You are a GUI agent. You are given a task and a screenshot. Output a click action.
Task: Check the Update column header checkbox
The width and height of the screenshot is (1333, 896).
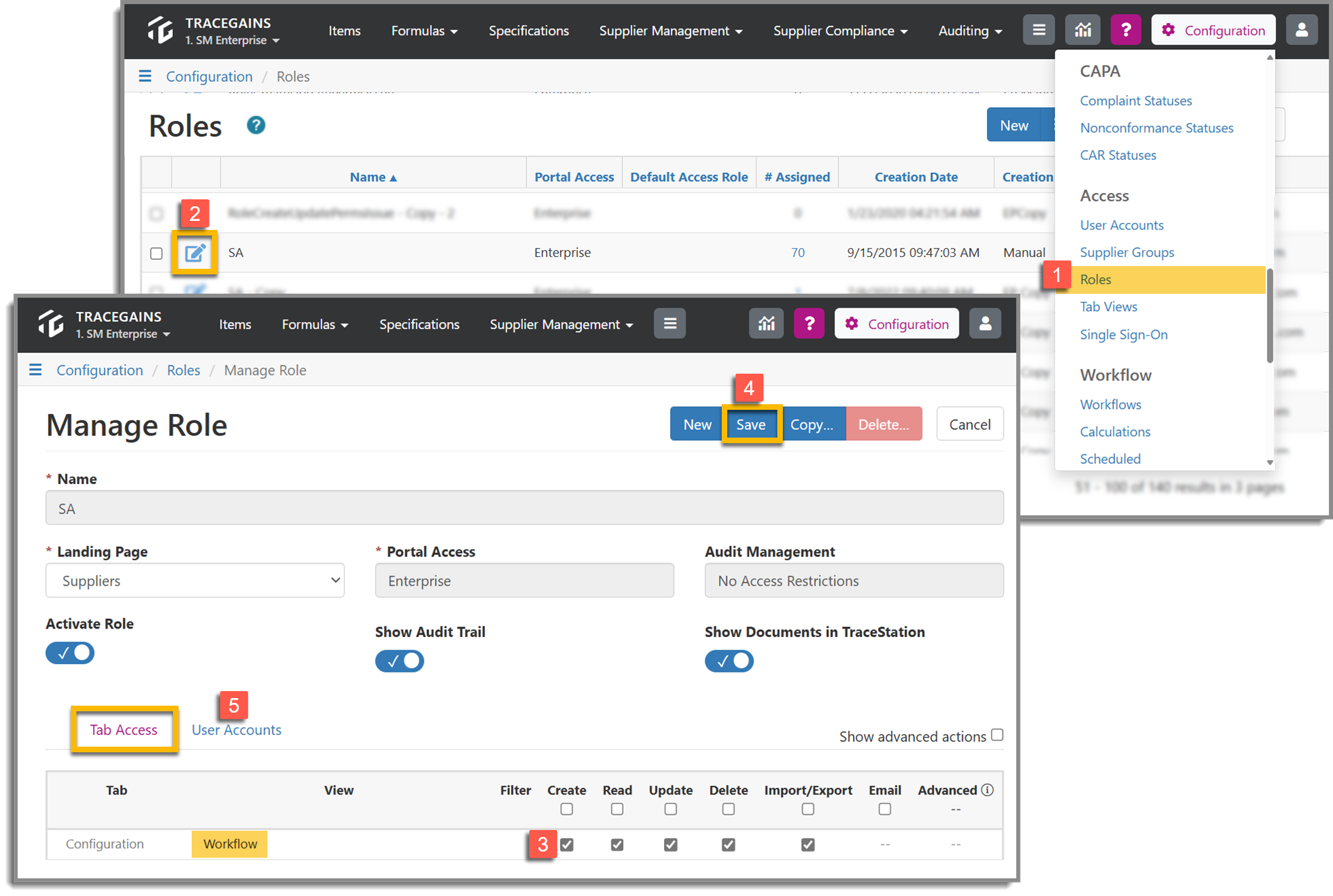click(670, 809)
